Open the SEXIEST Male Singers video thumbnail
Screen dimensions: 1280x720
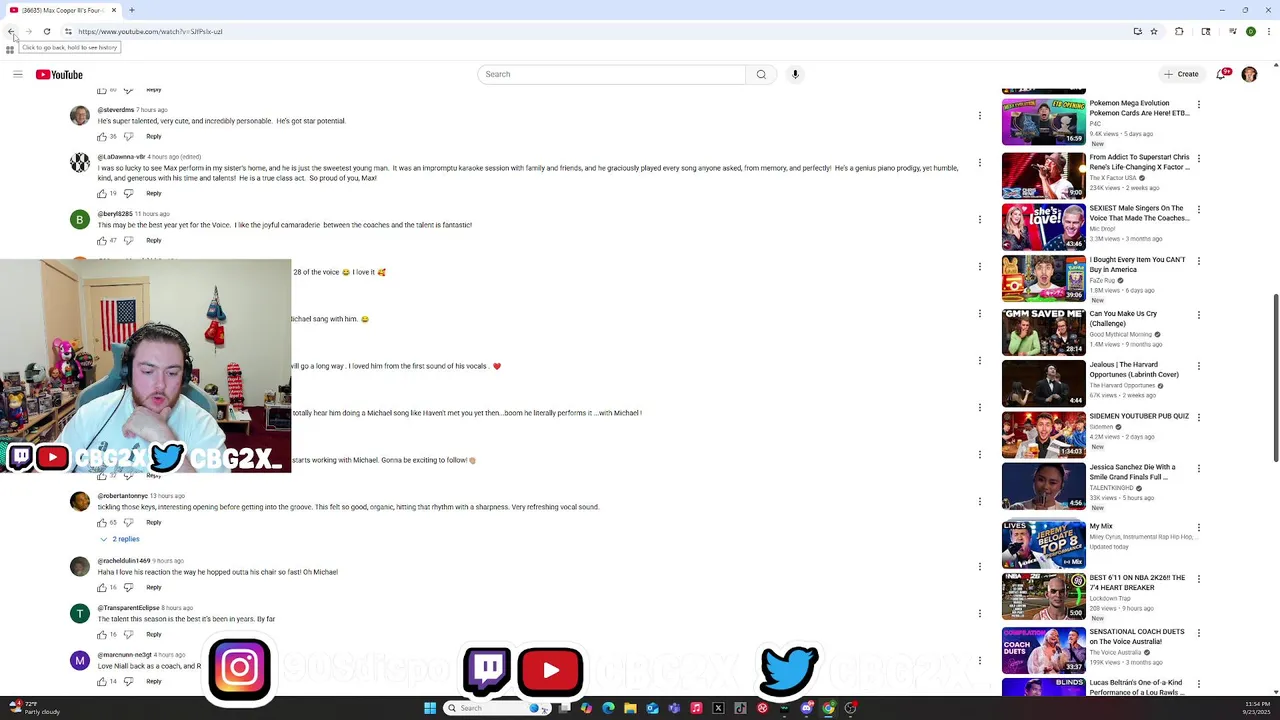(x=1044, y=227)
